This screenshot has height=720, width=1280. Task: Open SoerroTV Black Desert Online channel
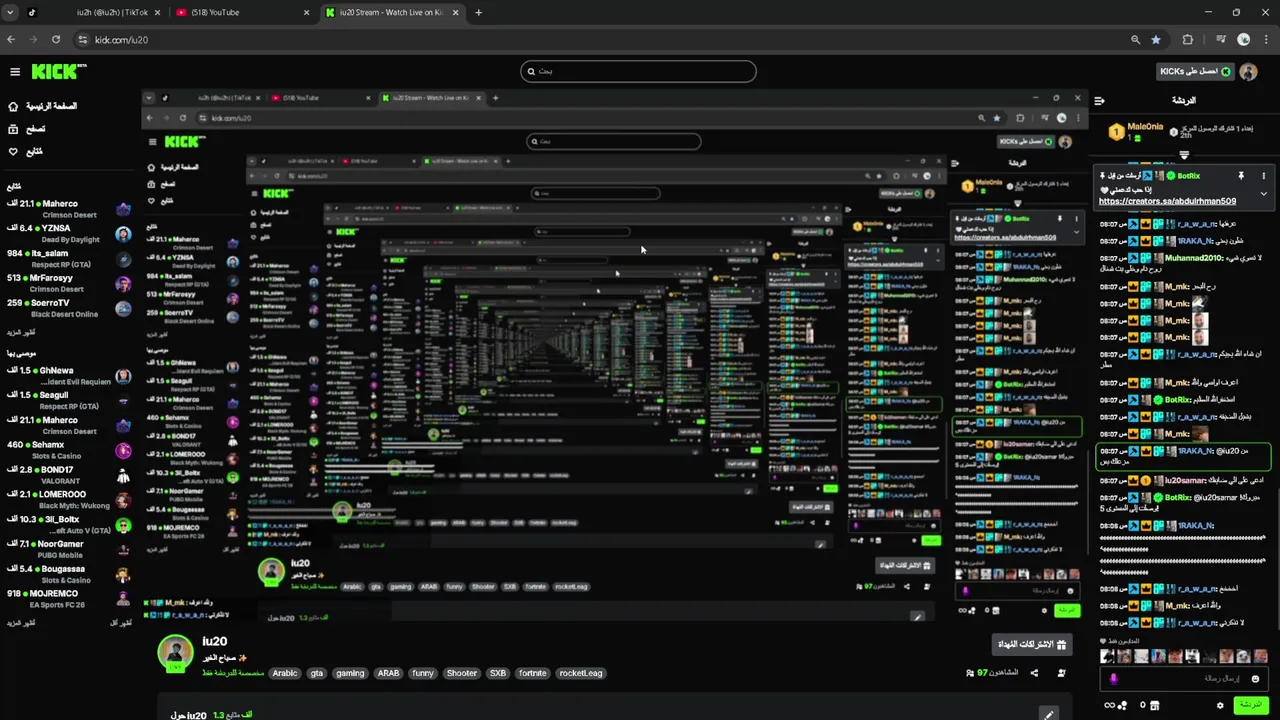68,308
